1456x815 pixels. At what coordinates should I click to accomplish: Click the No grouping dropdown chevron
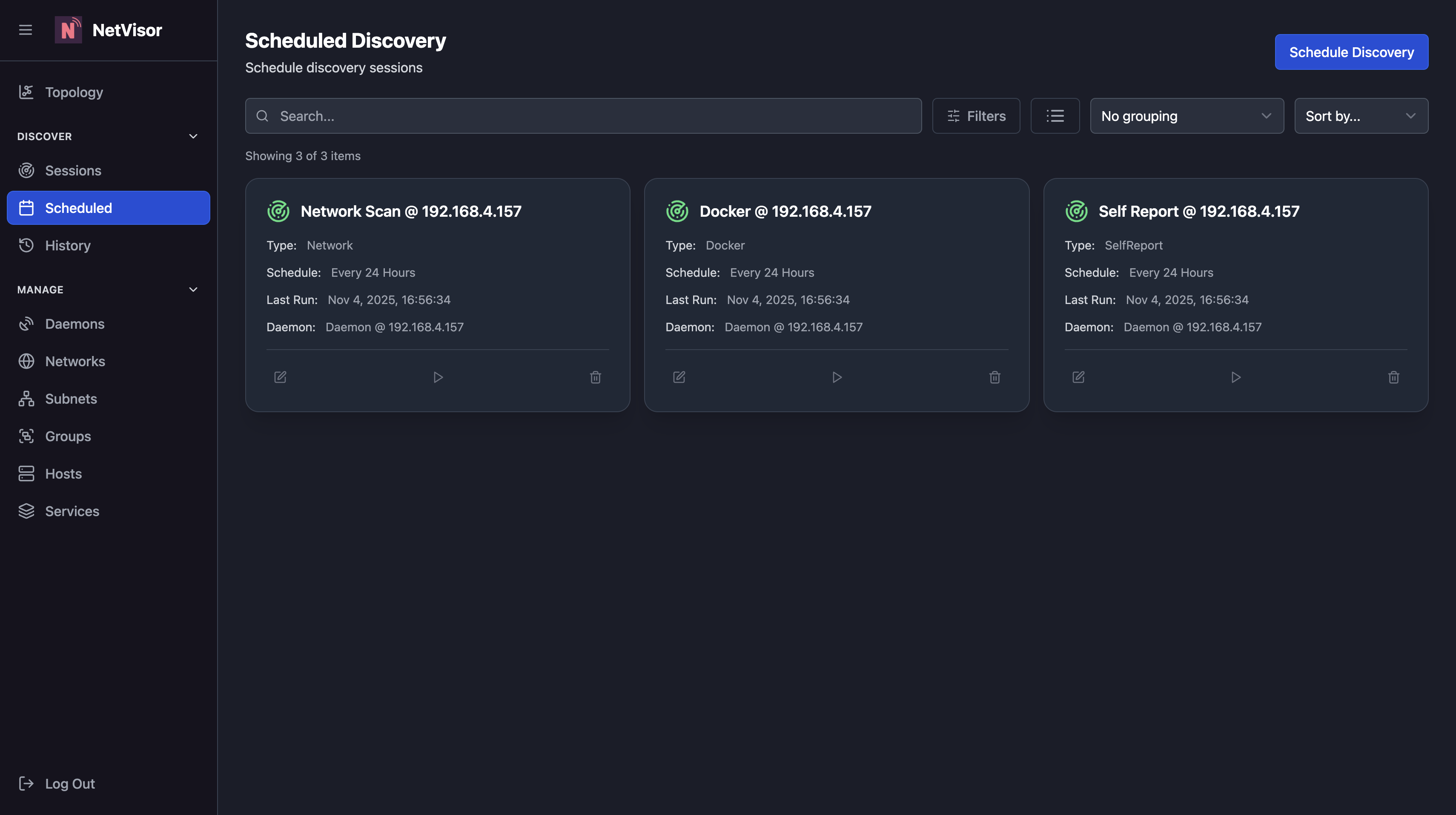(x=1266, y=116)
